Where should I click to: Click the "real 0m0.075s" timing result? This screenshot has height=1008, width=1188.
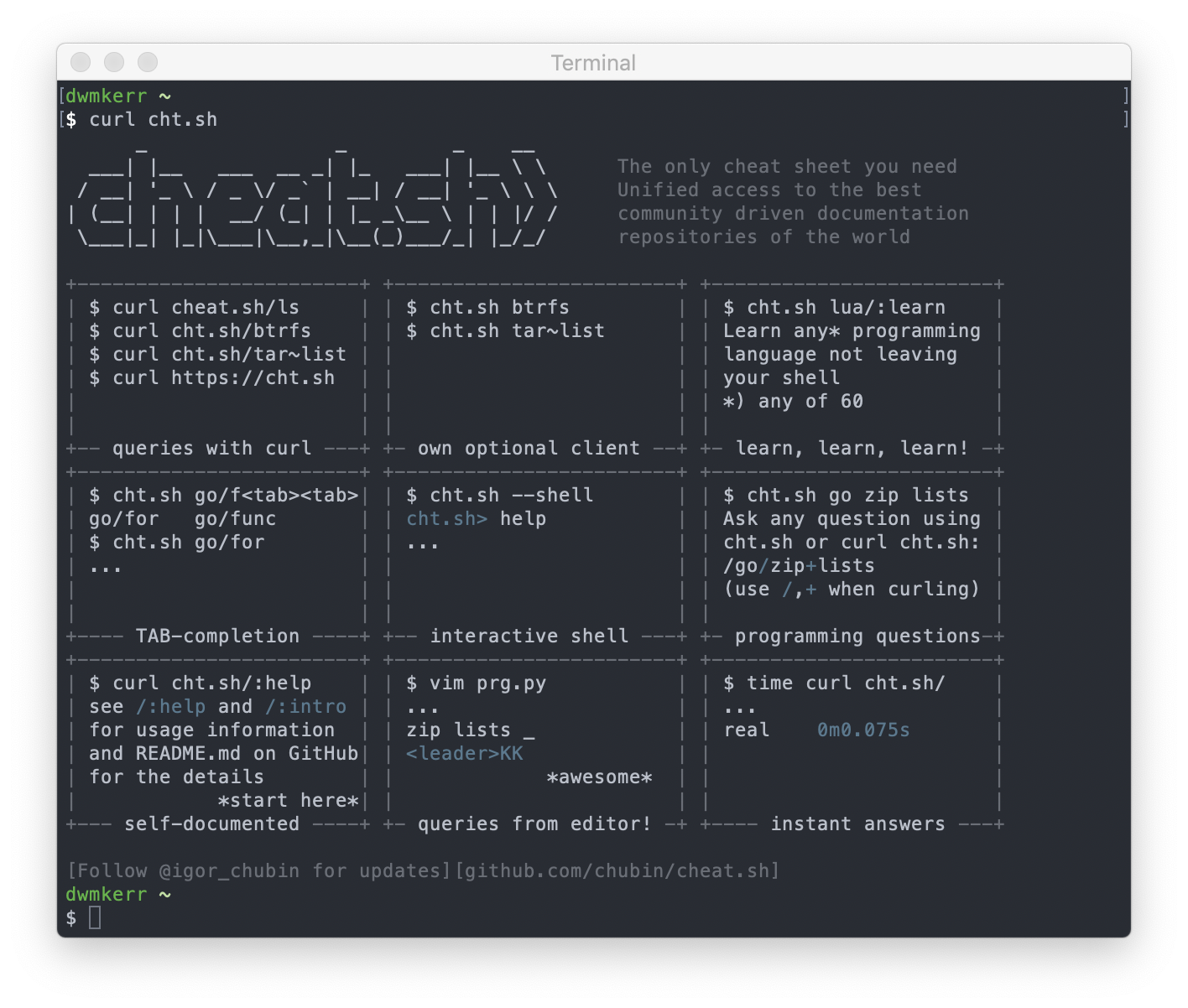click(817, 730)
